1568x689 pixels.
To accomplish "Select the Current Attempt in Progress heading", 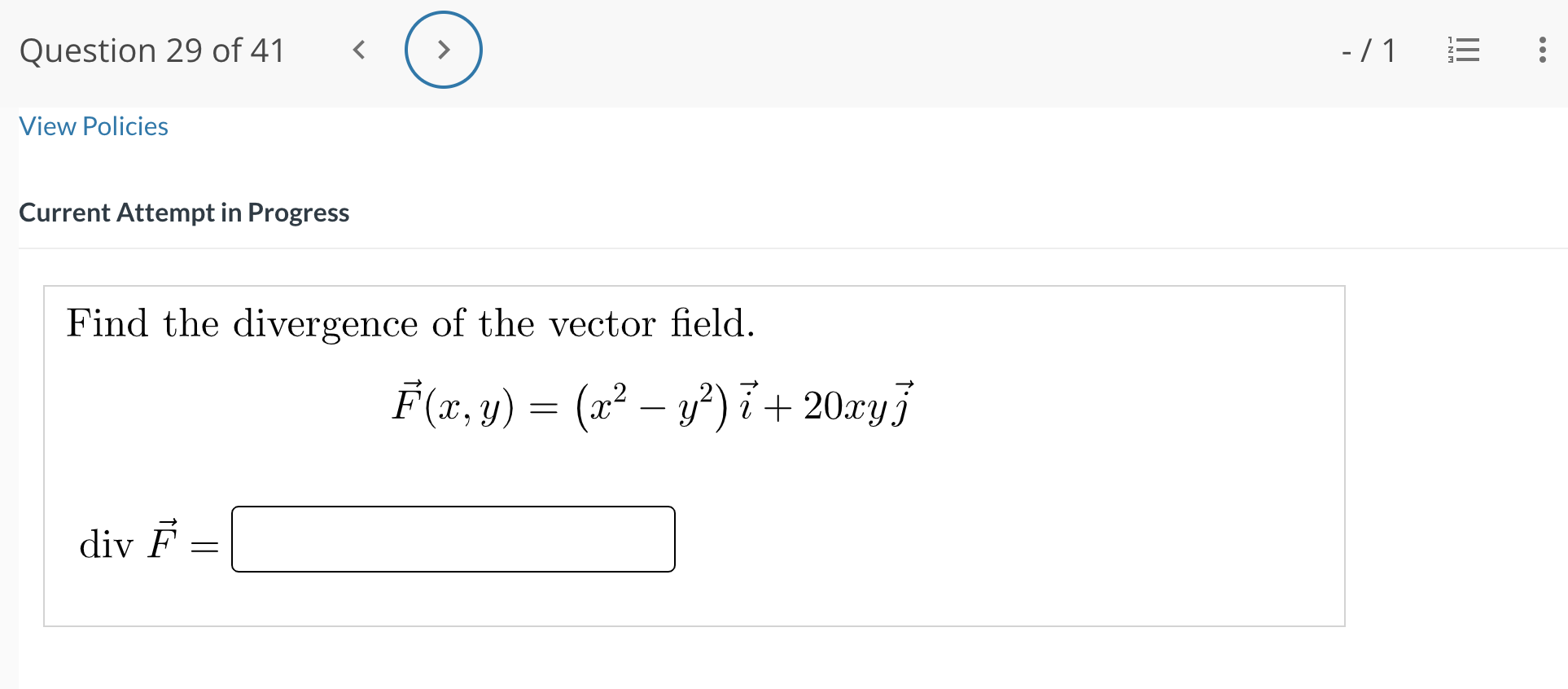I will [x=184, y=213].
